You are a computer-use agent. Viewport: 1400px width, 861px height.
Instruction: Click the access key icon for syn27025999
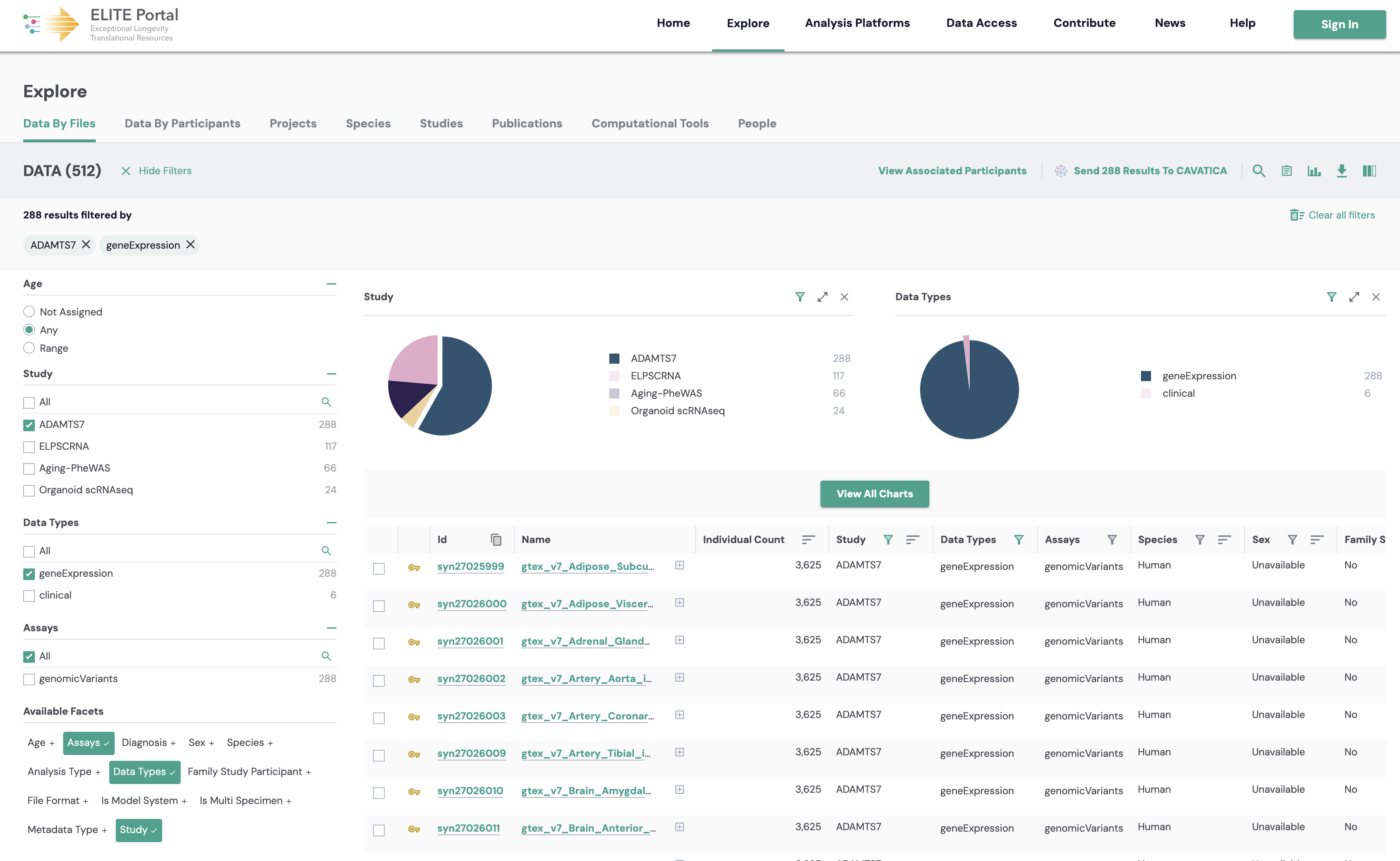pos(414,568)
